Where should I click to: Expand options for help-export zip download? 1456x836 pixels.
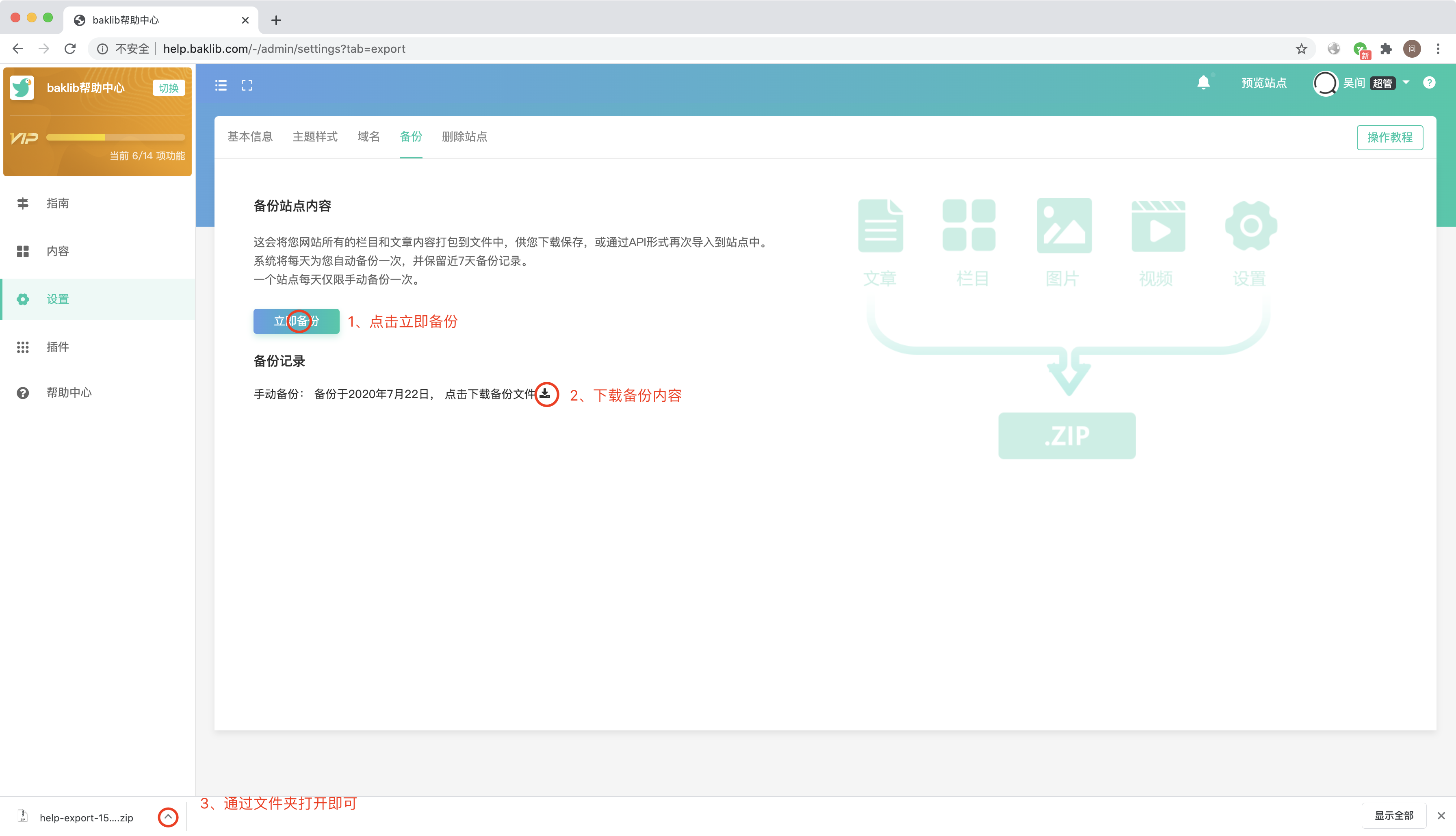pyautogui.click(x=168, y=817)
